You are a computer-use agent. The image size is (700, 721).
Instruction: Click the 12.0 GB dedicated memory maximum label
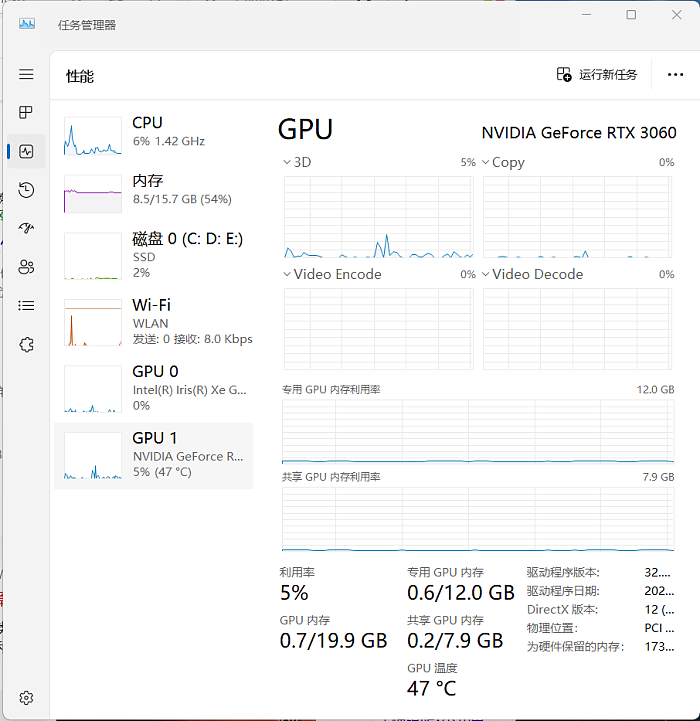pos(655,390)
